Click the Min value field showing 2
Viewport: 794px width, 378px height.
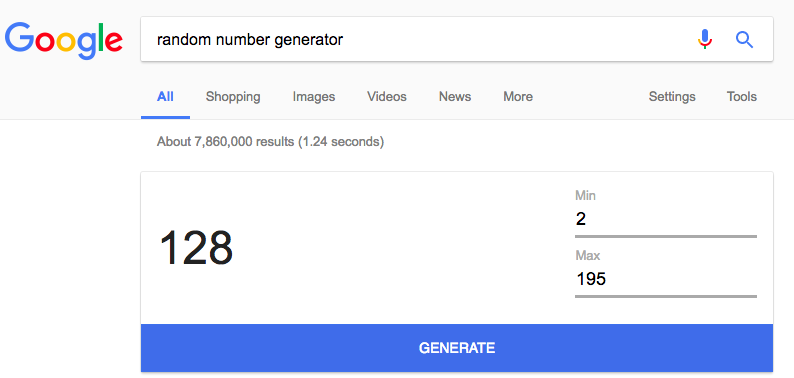(666, 219)
